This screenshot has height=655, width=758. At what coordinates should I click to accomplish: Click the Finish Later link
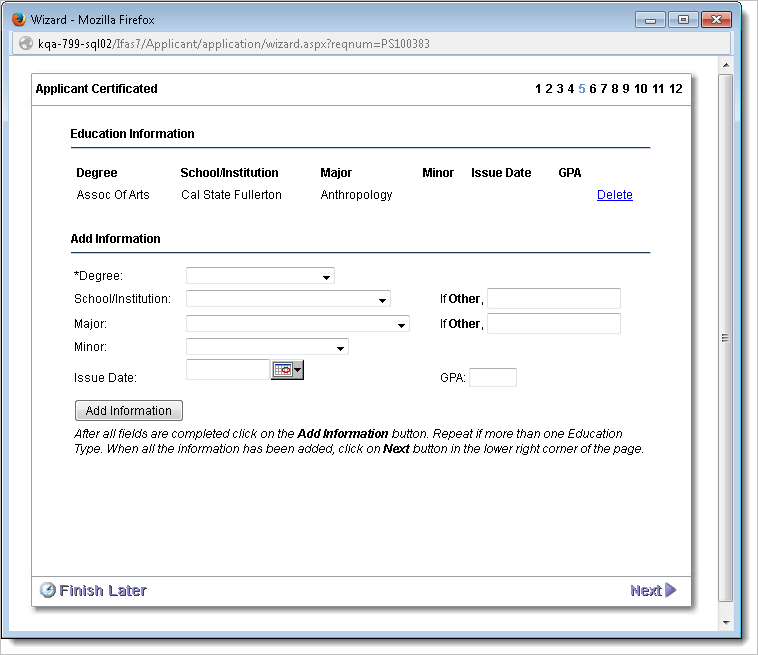102,590
